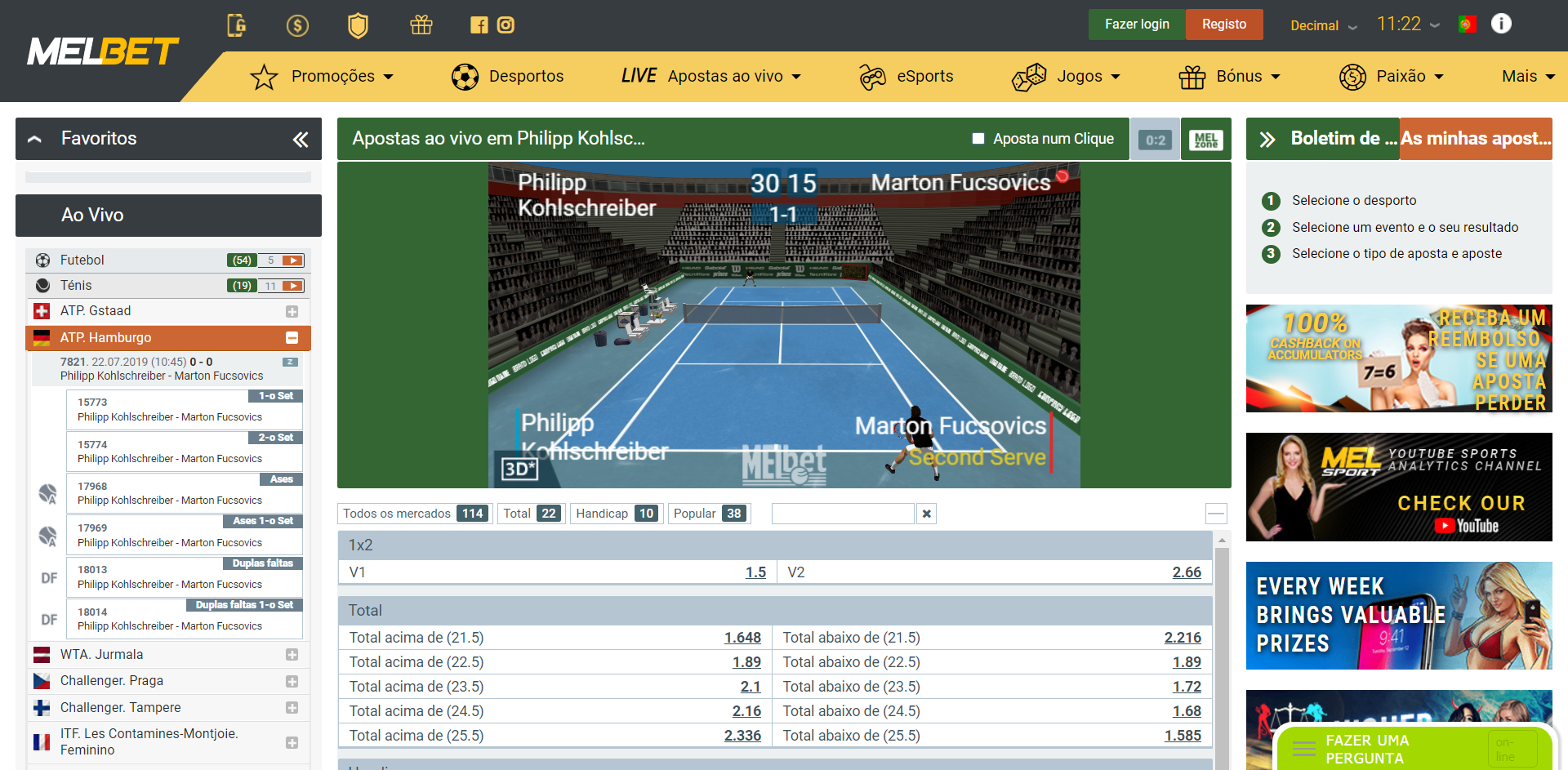The width and height of the screenshot is (1568, 770).
Task: Click the Fazer login button
Action: (x=1137, y=24)
